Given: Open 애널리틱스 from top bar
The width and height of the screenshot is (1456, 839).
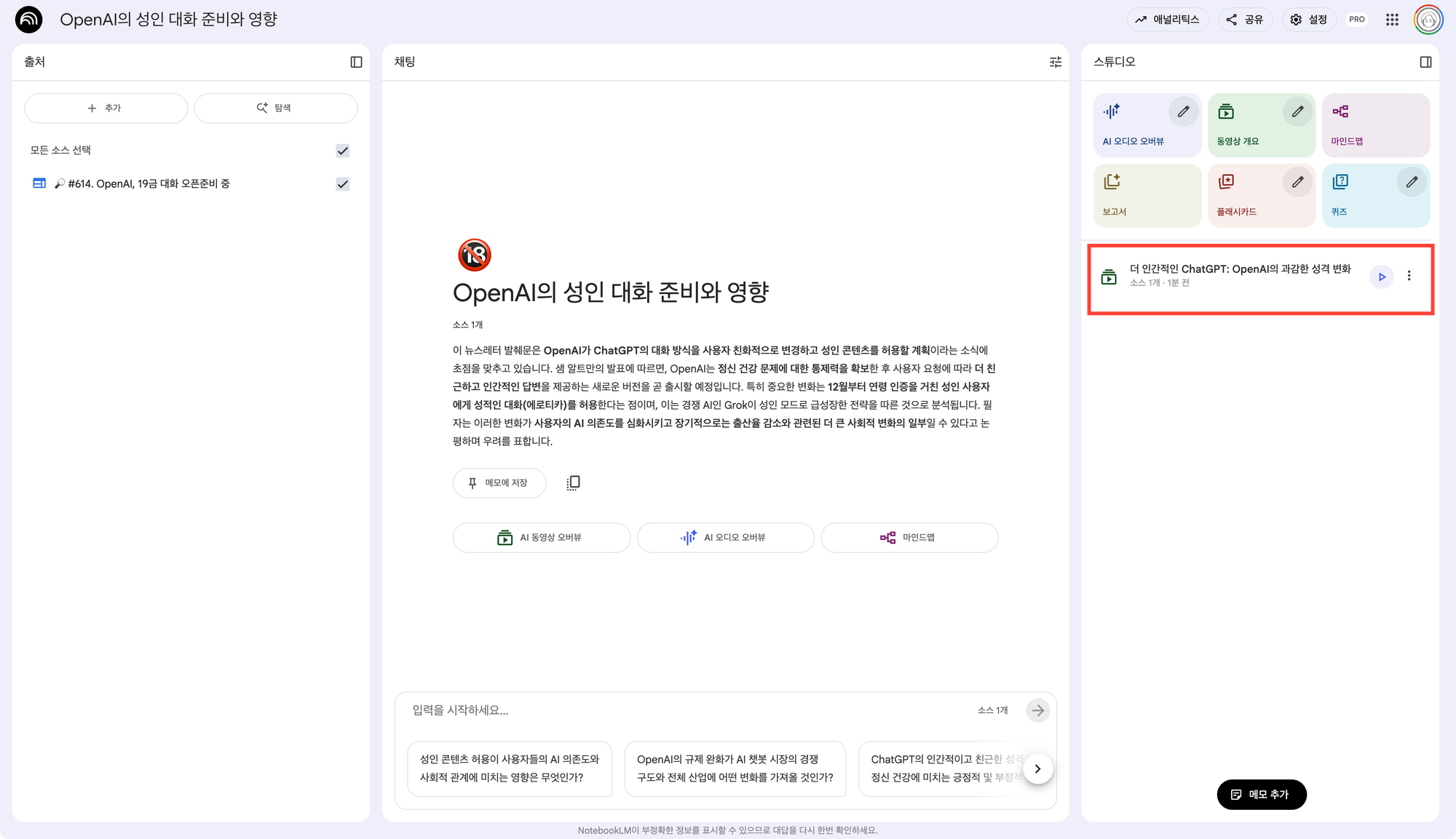Looking at the screenshot, I should tap(1167, 20).
